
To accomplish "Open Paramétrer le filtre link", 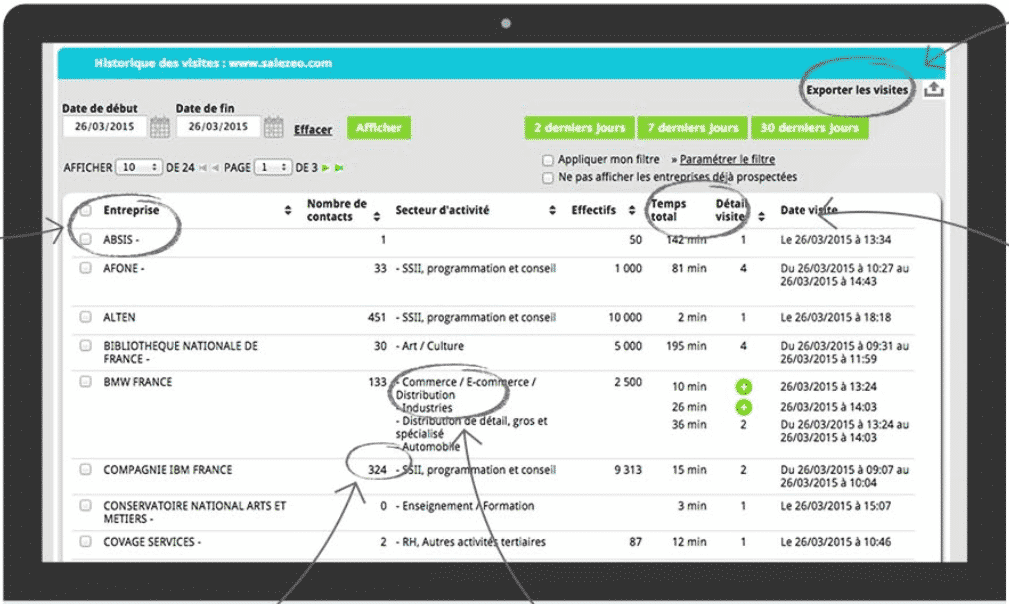I will (x=727, y=159).
